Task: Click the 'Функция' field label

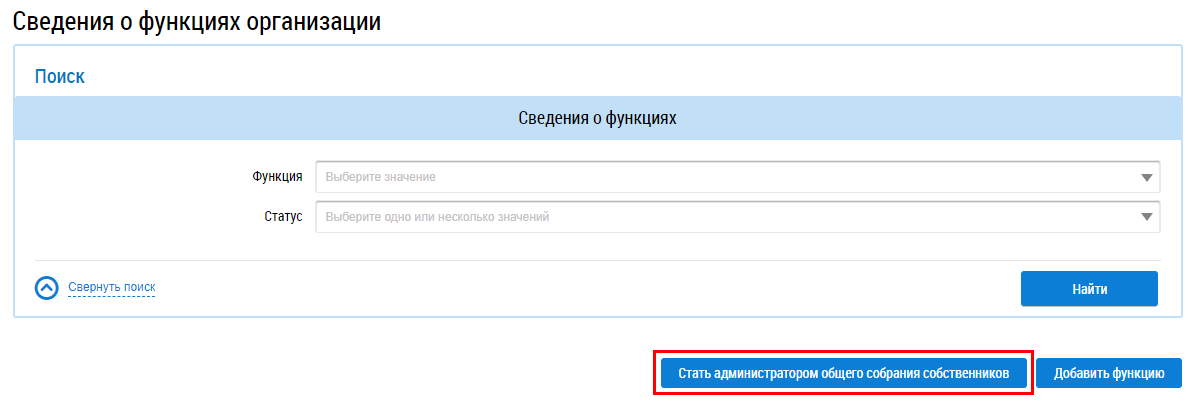Action: pos(278,177)
